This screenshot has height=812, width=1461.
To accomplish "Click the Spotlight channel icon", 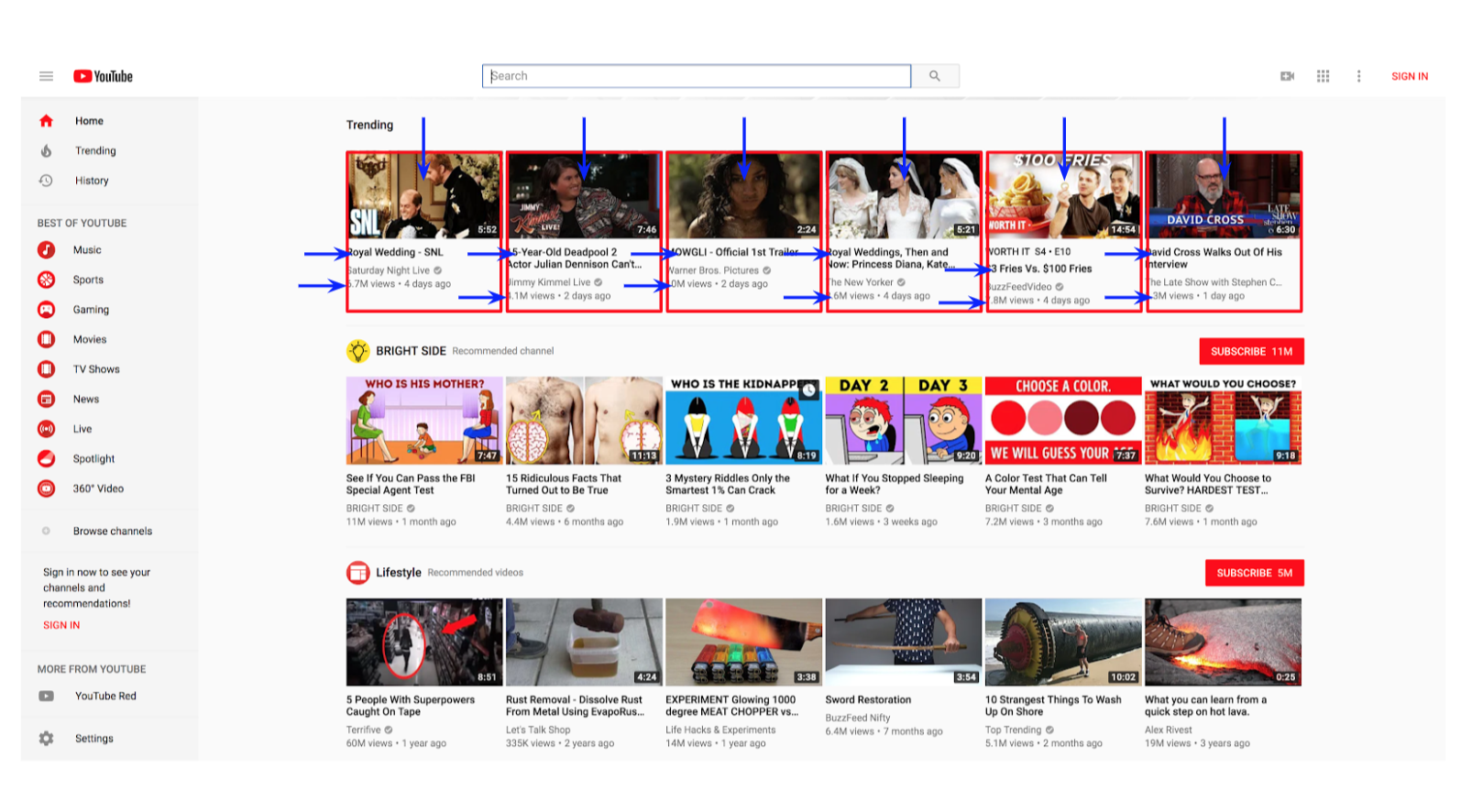I will (46, 458).
